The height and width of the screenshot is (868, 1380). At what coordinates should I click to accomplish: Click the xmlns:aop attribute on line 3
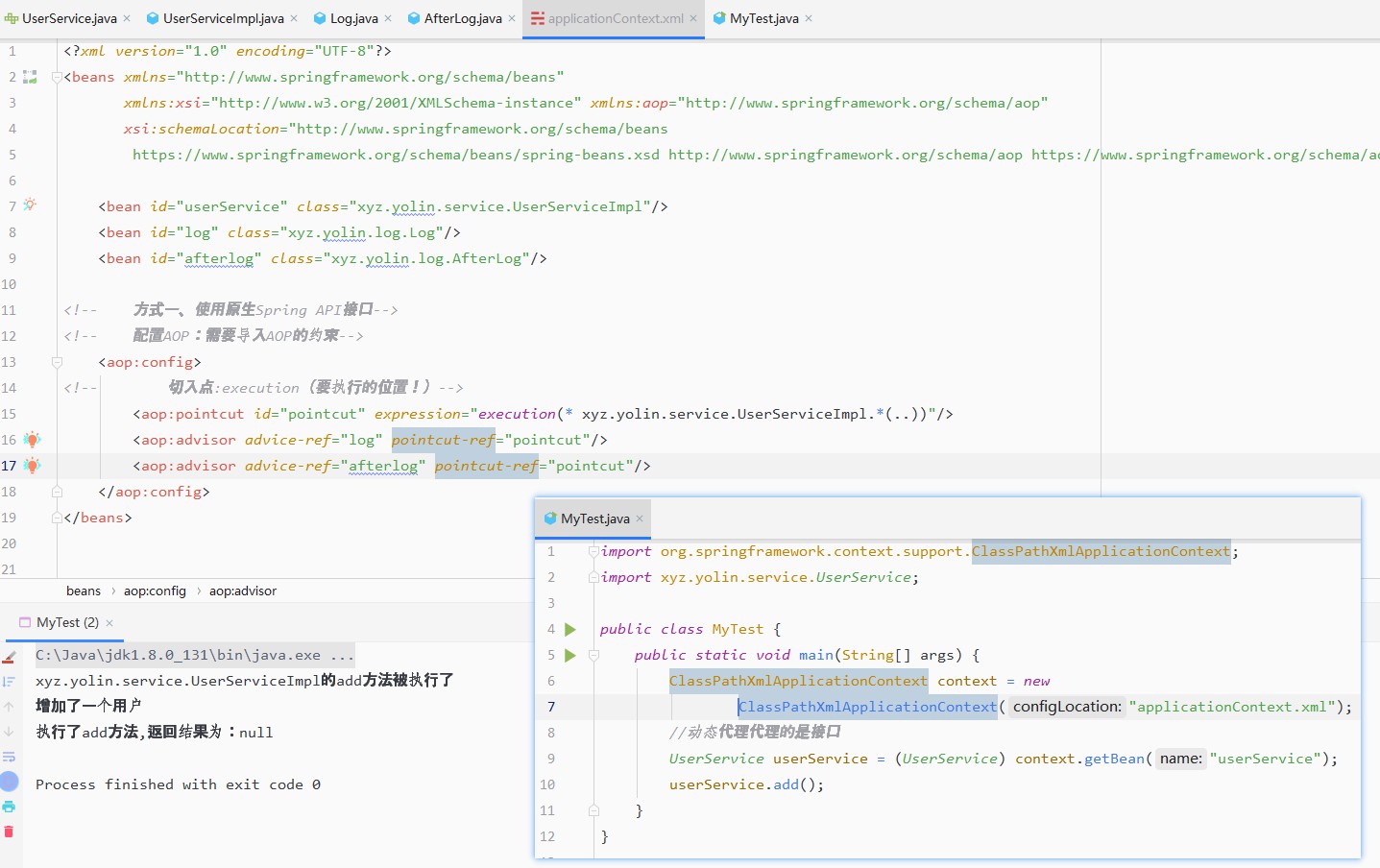(818, 103)
